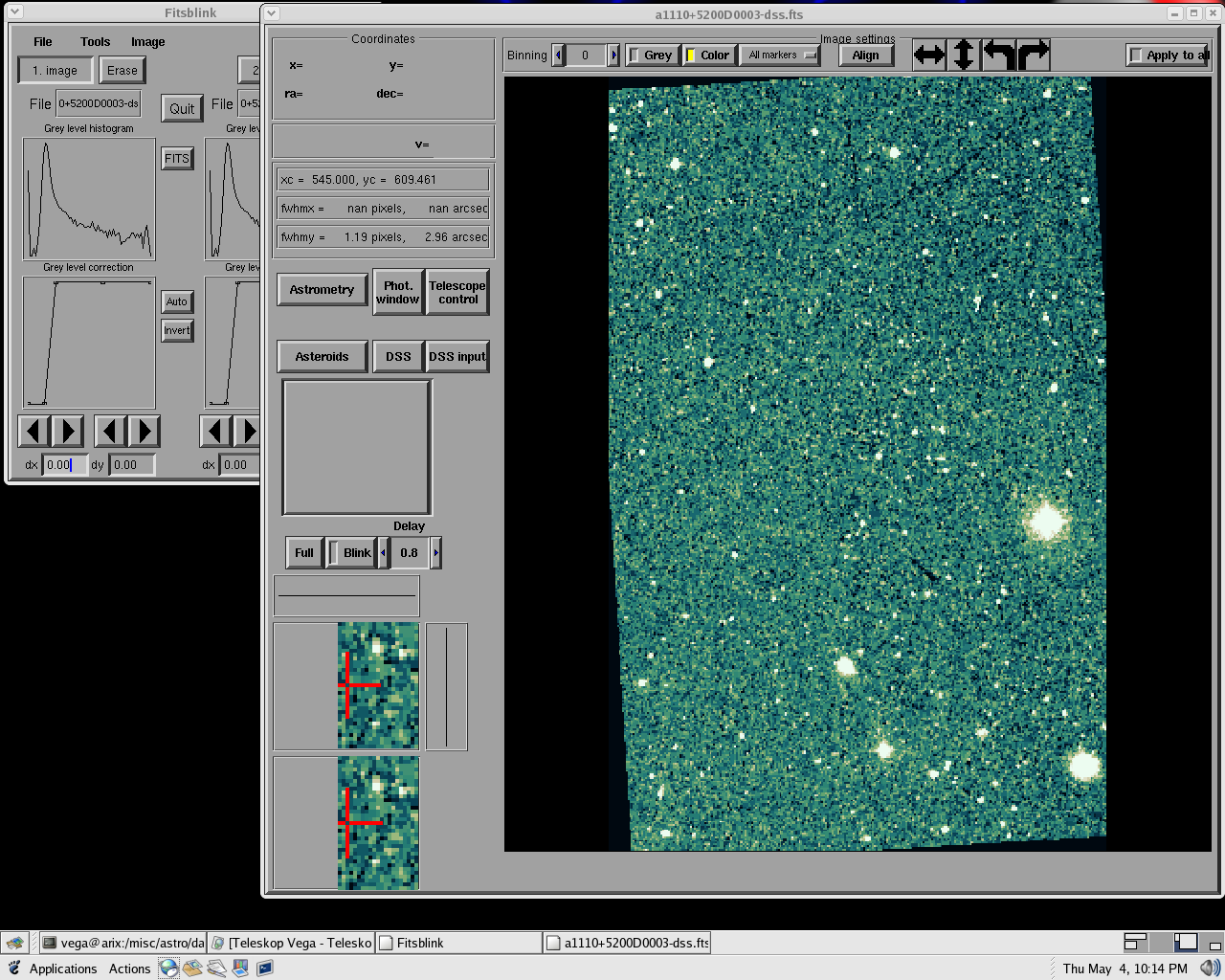
Task: Click first right arrow below image 1 correction graph
Action: [x=68, y=432]
